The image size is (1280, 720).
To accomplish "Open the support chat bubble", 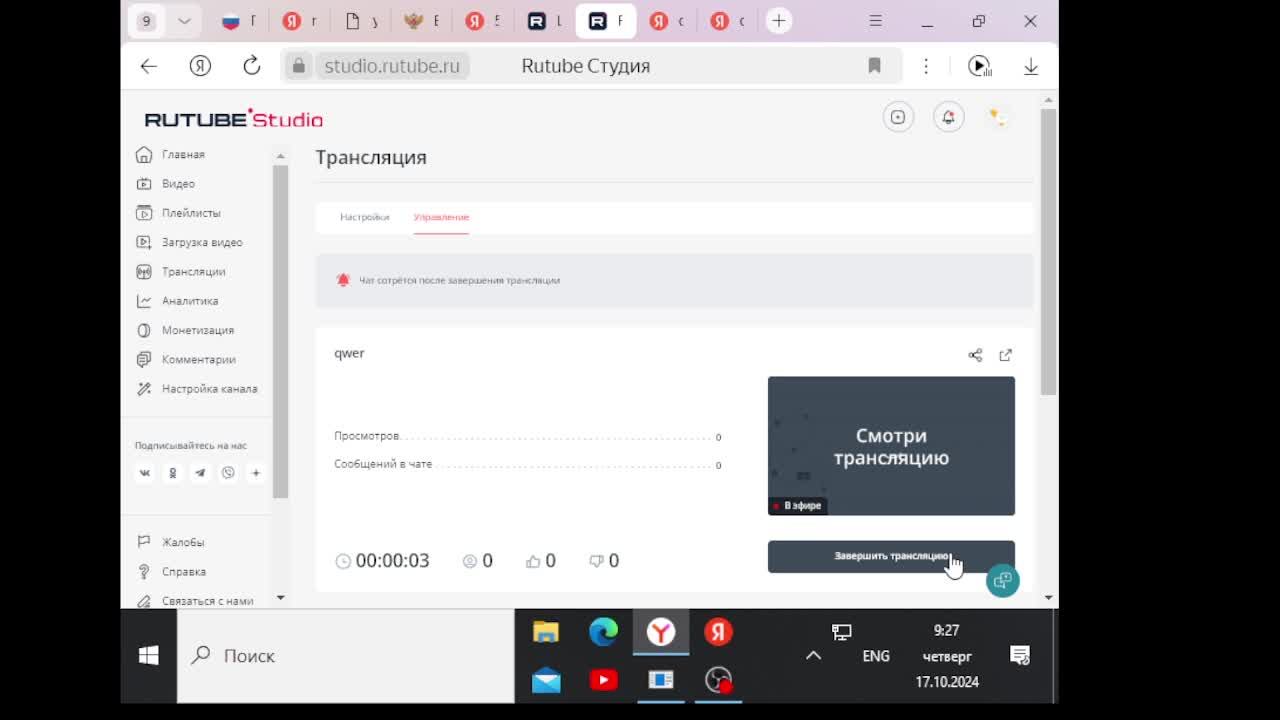I will pos(1003,580).
